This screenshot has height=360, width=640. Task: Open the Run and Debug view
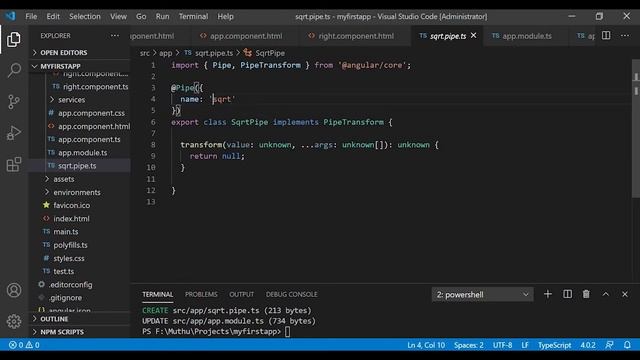tap(14, 133)
